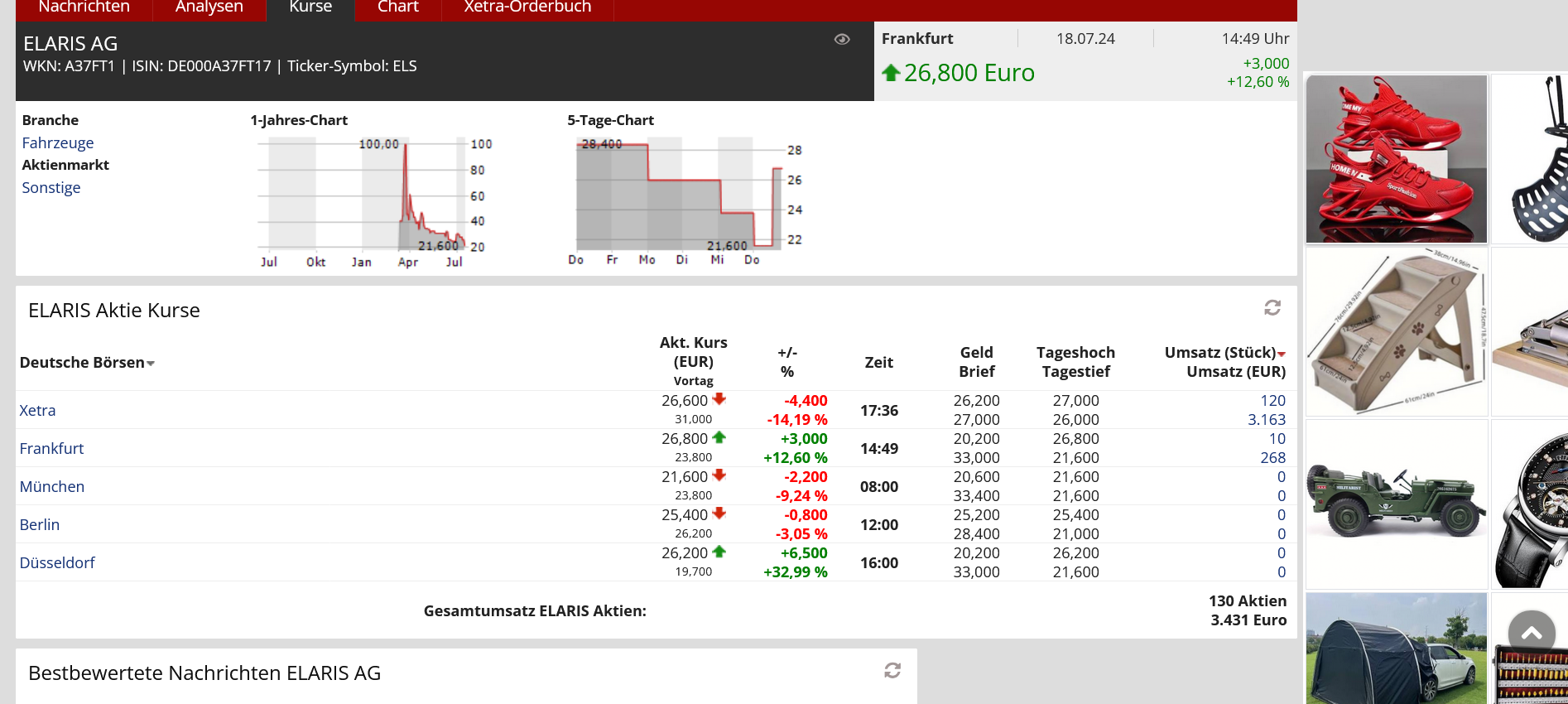Click the red sneakers advertisement

click(x=1396, y=159)
